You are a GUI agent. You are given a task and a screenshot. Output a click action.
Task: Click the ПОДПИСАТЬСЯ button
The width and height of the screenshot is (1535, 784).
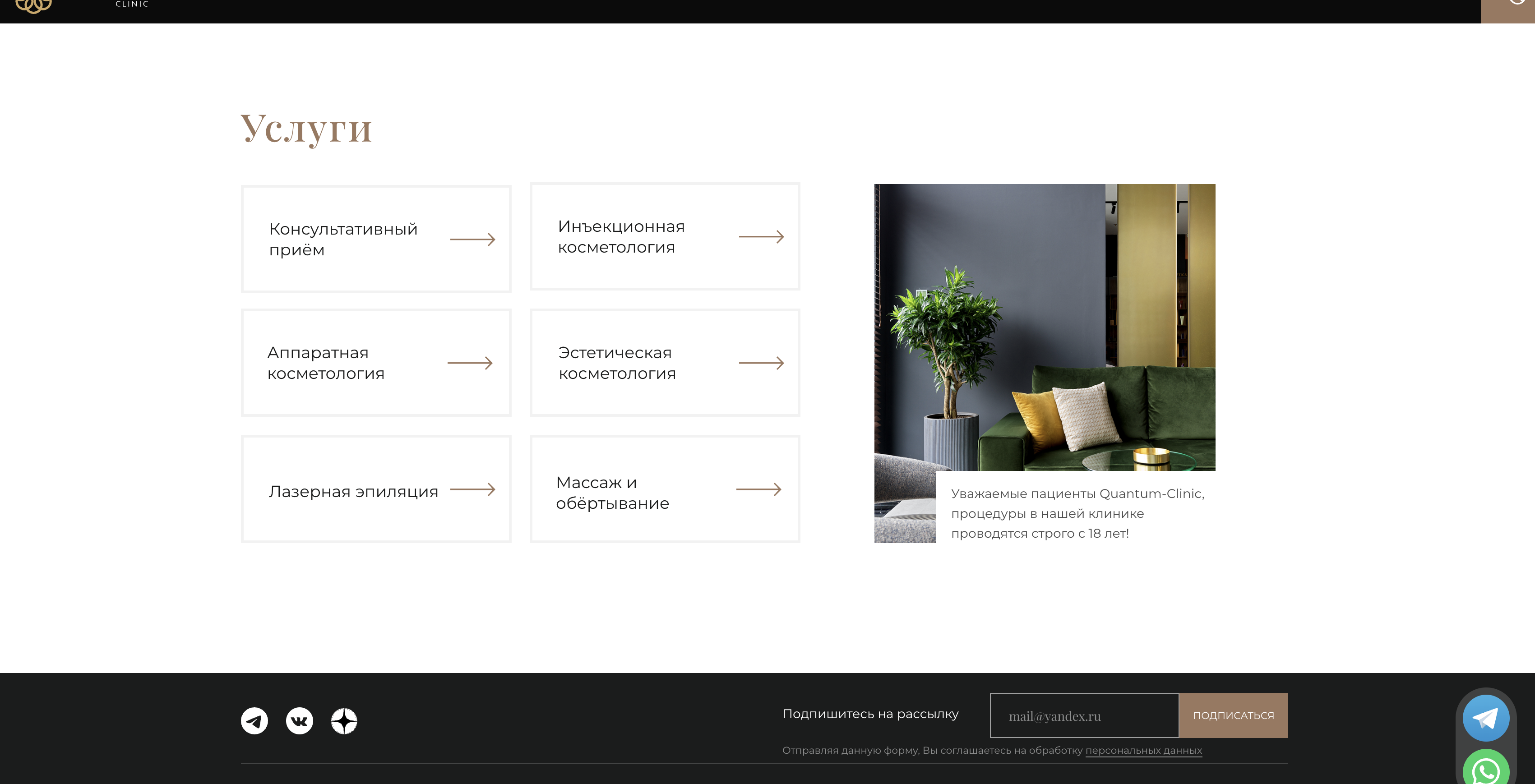pos(1234,715)
